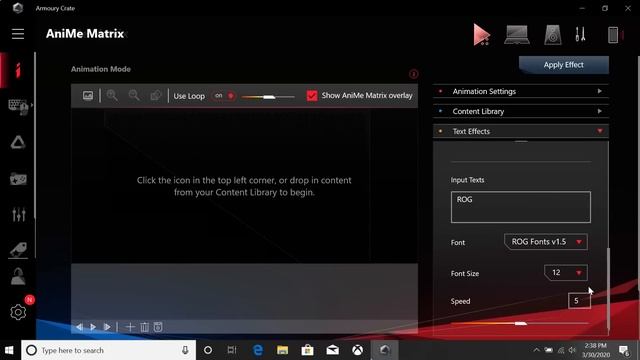Click the import image icon in the animation toolbar
This screenshot has height=360, width=640.
pos(88,96)
